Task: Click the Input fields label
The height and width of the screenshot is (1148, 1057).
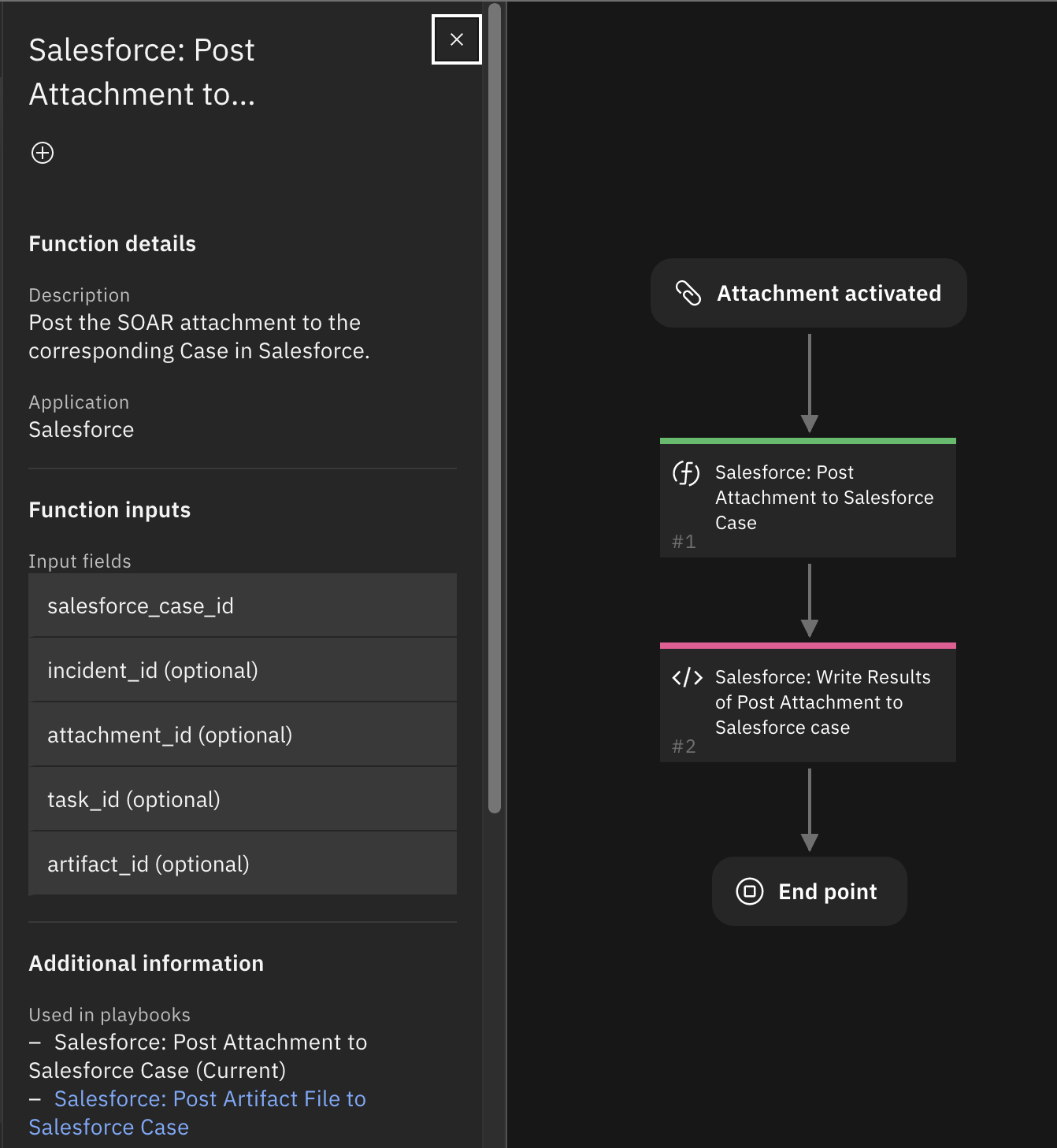Action: click(80, 561)
